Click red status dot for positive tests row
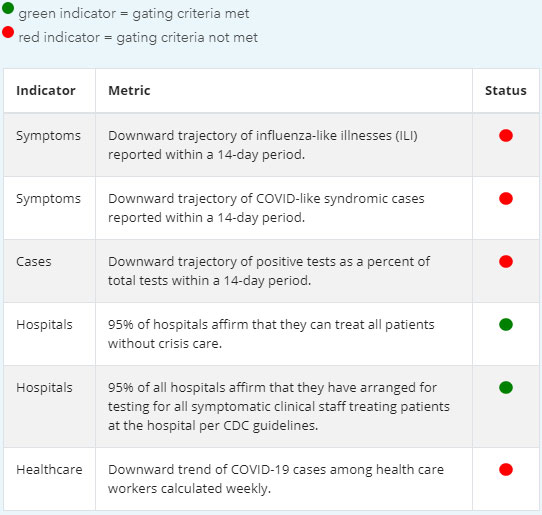The width and height of the screenshot is (542, 515). tap(506, 262)
